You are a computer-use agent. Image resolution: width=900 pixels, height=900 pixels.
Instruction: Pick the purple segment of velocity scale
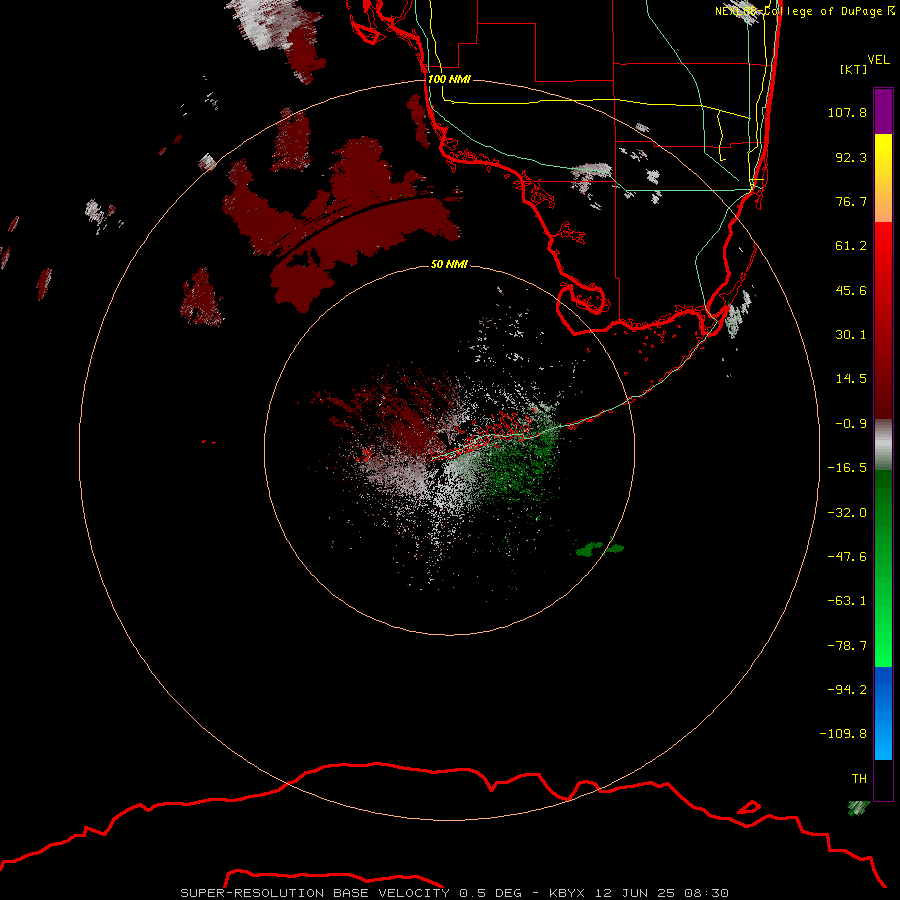[883, 111]
